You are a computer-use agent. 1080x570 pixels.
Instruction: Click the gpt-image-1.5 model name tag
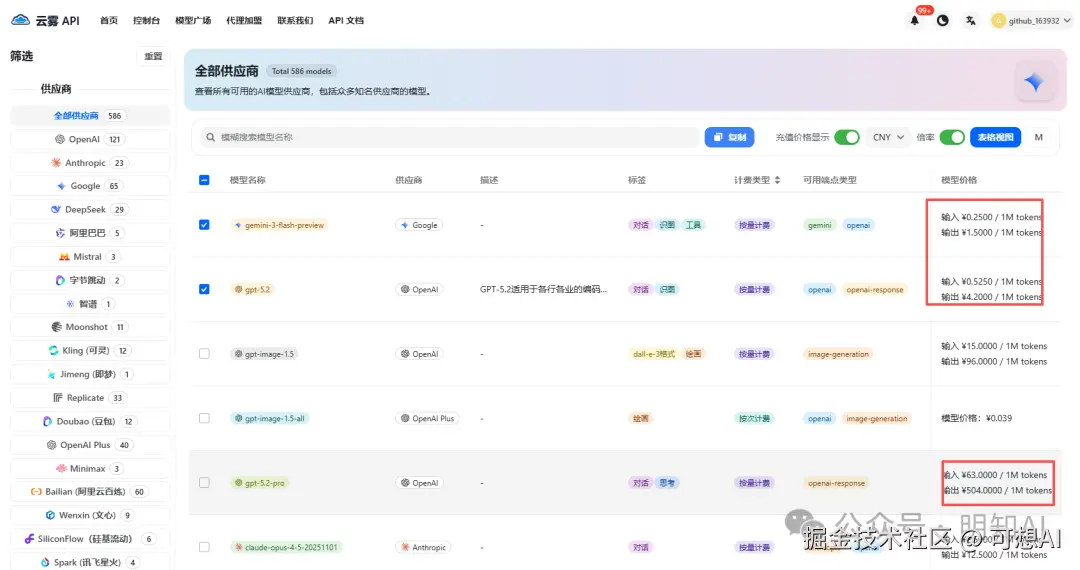coord(264,354)
